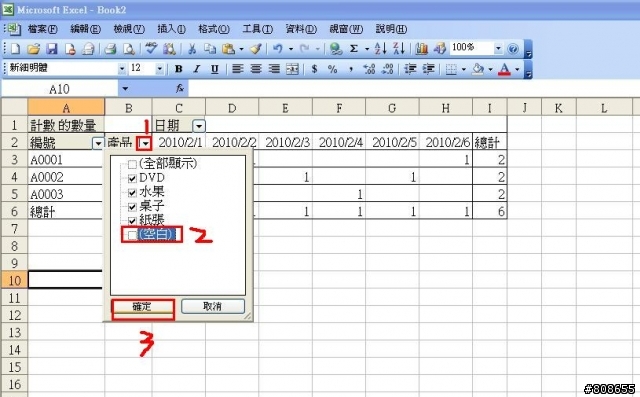This screenshot has width=640, height=397.
Task: Open the 資料 (Data) menu
Action: pyautogui.click(x=301, y=29)
